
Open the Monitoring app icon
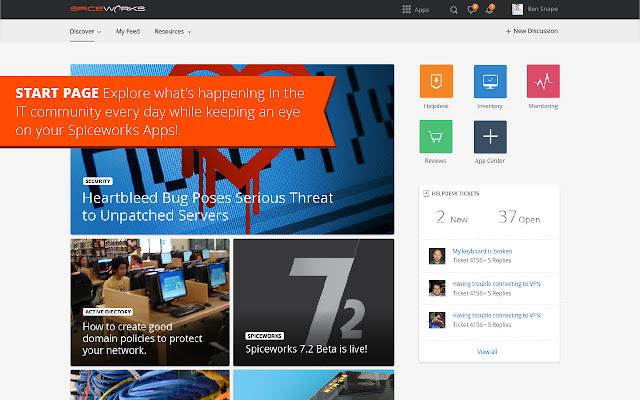click(543, 81)
